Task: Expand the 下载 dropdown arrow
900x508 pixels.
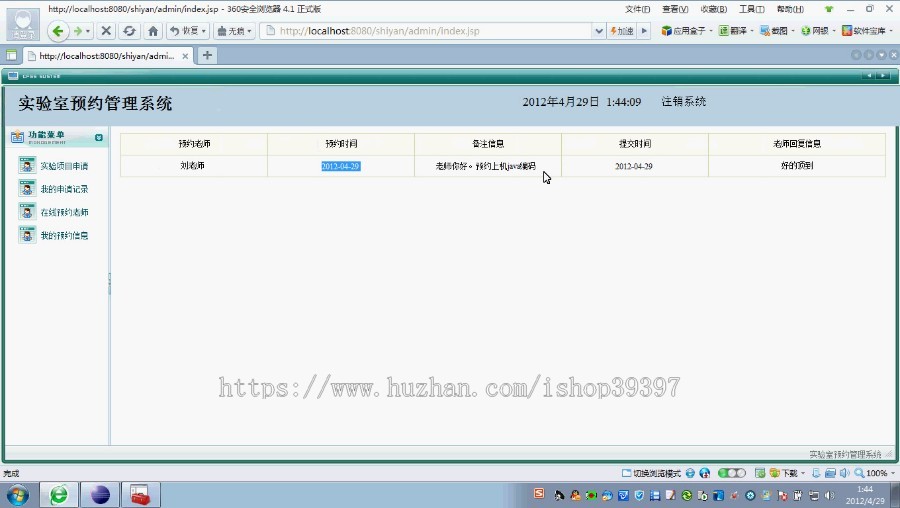Action: 803,473
